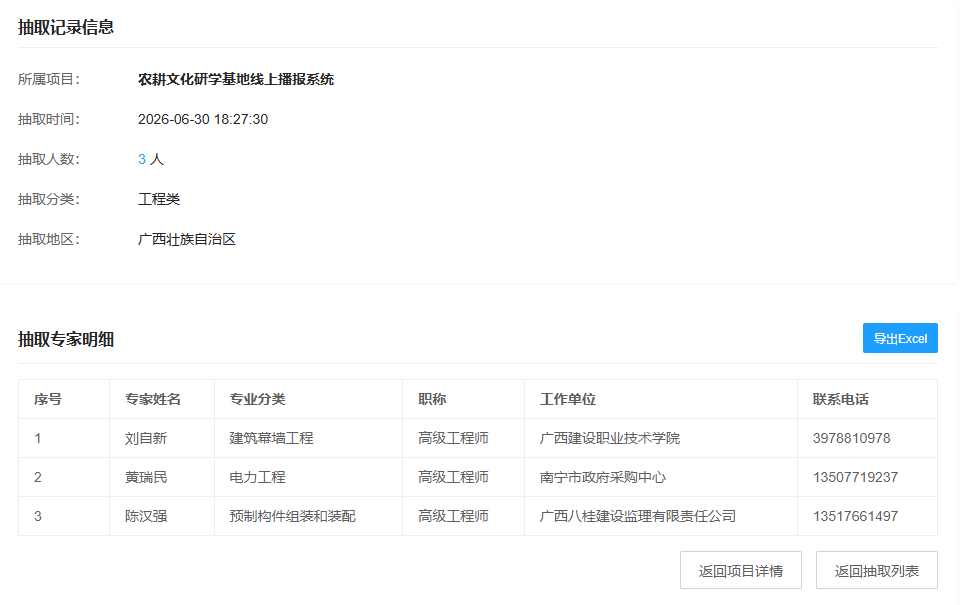Select expert name 陈汉强
Screen dimensions: 961x605
click(146, 516)
